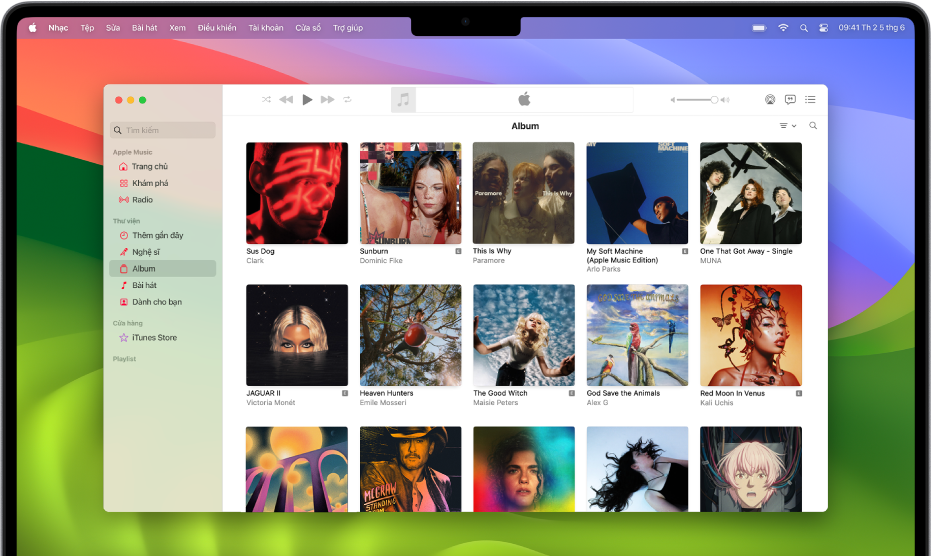Click the Dành cho bạn person icon
Viewport: 931px width, 556px height.
(124, 302)
